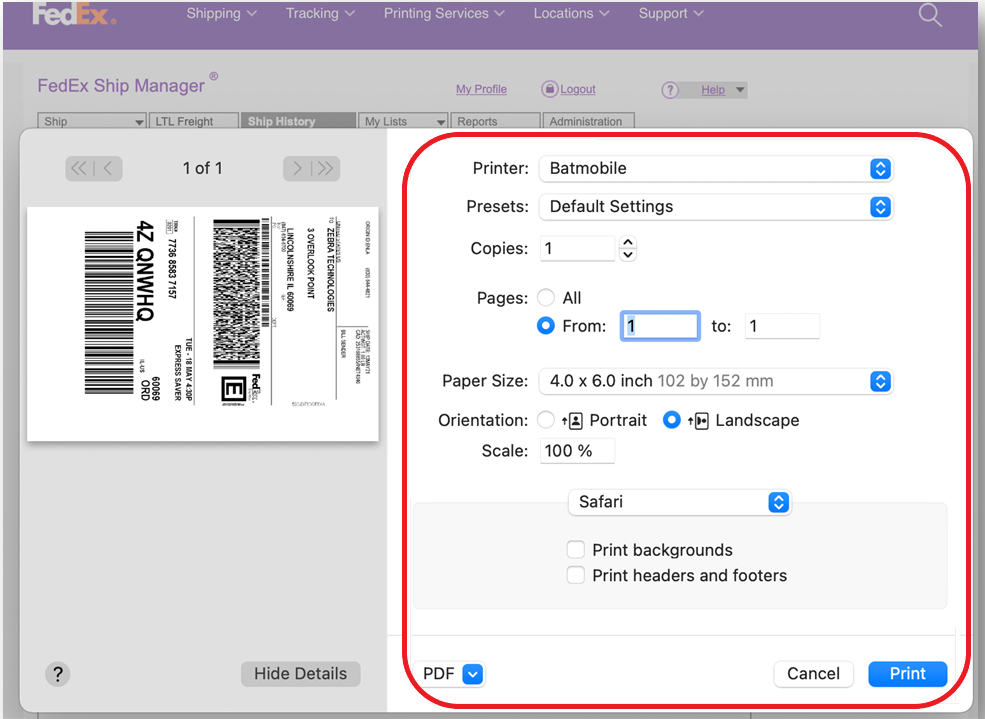Enable Print headers and footers
This screenshot has height=719, width=985.
pyautogui.click(x=576, y=575)
